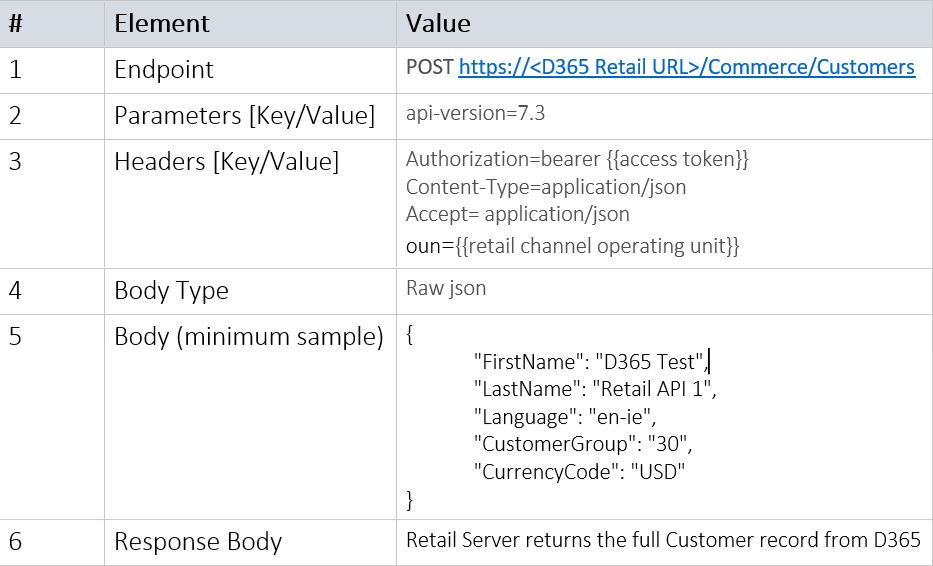This screenshot has width=933, height=566.
Task: Select the '"CustomerGroup": "30"' line
Action: tap(583, 444)
